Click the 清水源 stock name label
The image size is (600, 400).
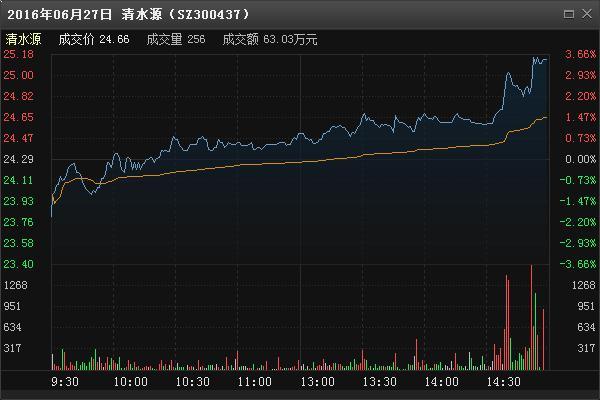pyautogui.click(x=23, y=39)
